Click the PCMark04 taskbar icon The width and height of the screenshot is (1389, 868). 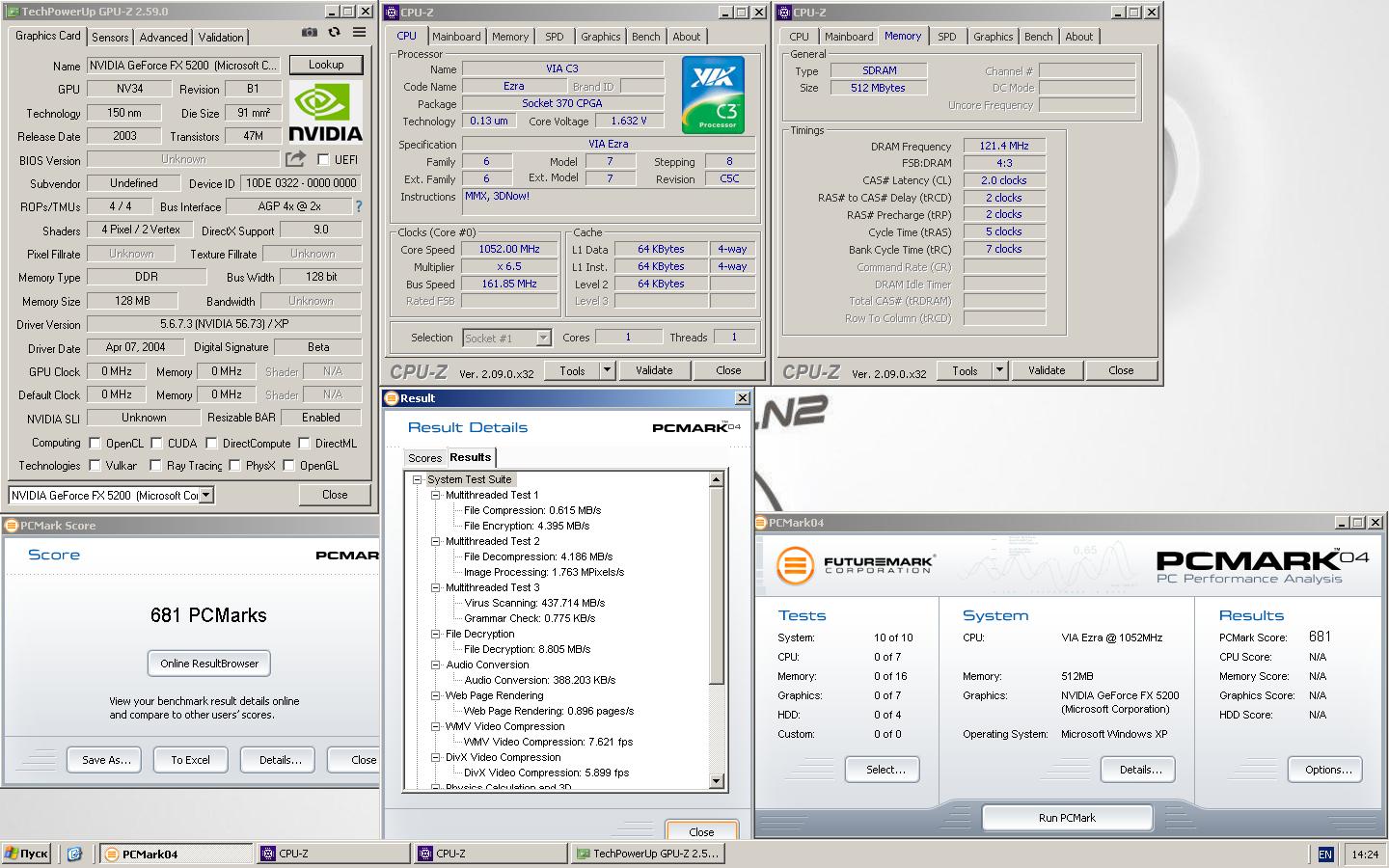(x=175, y=854)
